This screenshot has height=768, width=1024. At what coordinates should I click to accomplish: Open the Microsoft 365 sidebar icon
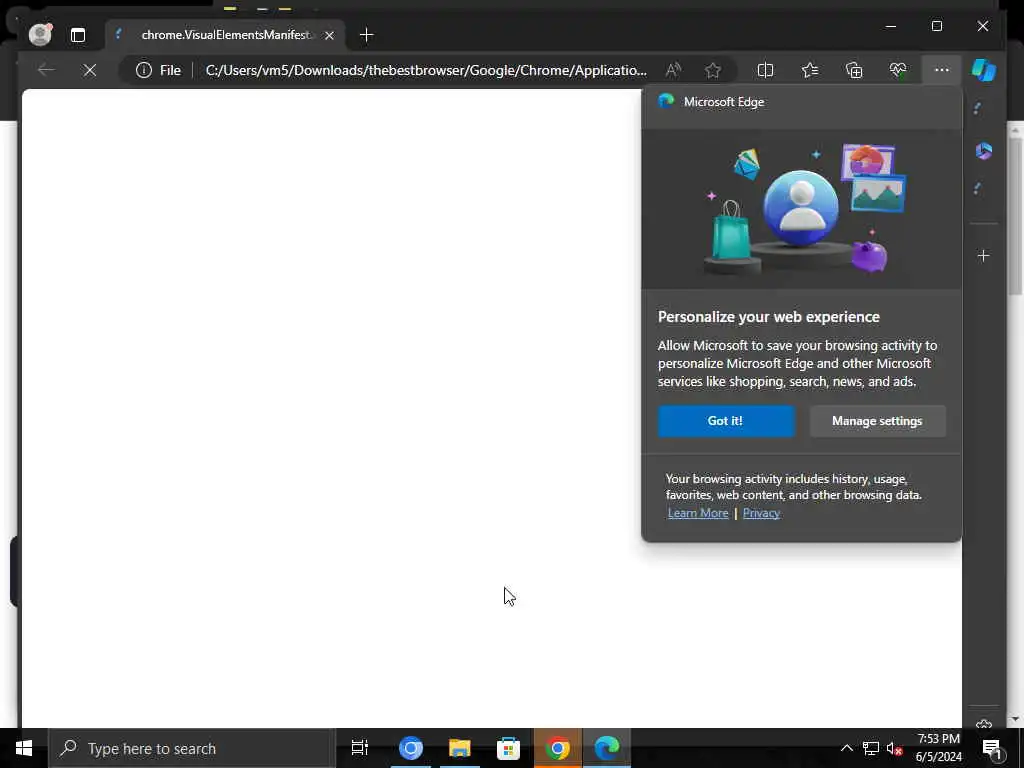(x=984, y=152)
